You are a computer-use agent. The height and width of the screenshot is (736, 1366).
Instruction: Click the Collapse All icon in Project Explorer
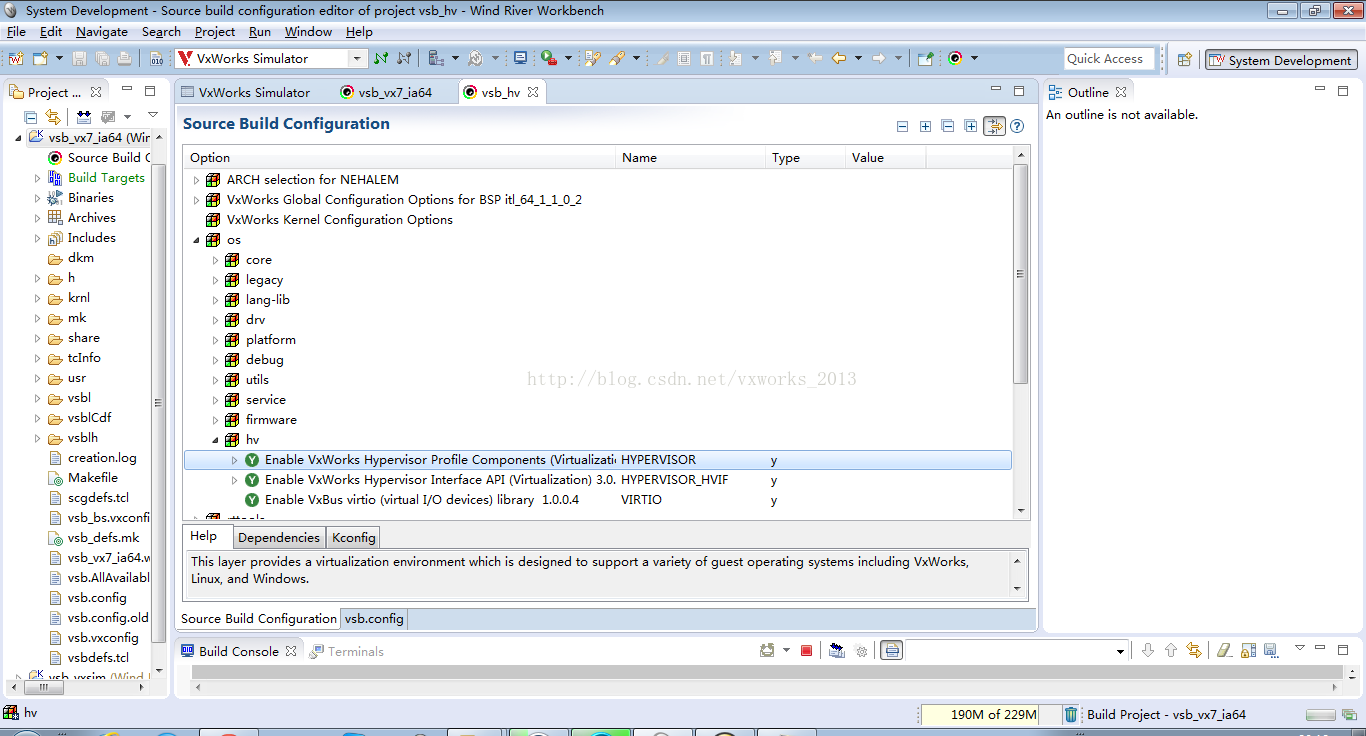[x=30, y=118]
